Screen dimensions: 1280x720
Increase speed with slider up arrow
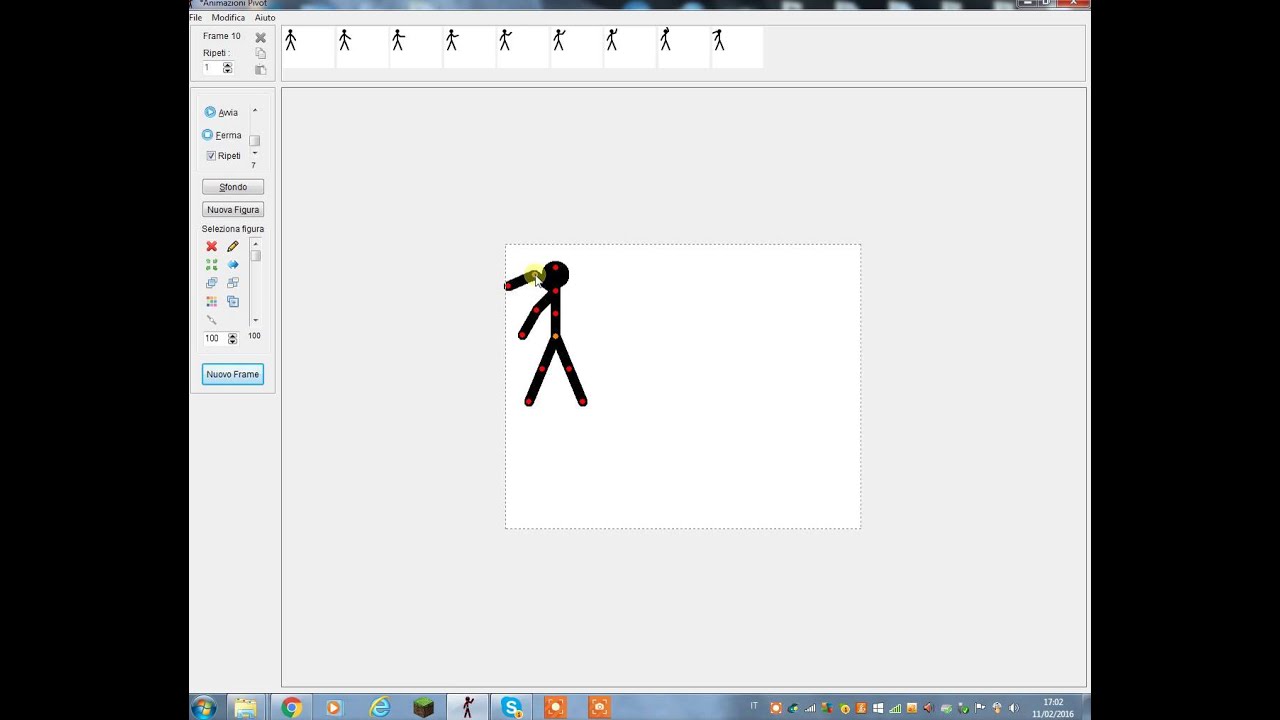click(x=255, y=111)
